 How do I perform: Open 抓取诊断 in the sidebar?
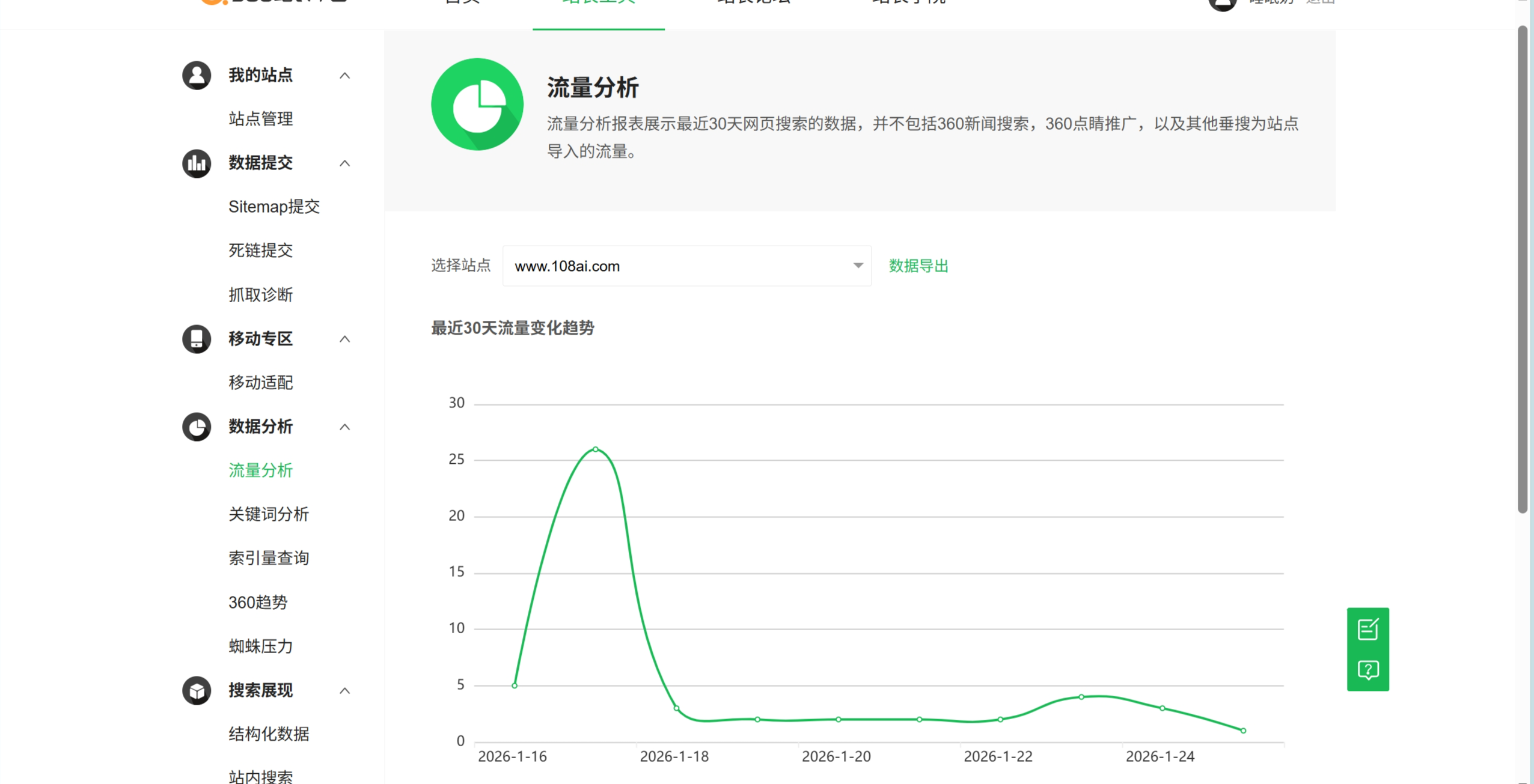(x=261, y=294)
